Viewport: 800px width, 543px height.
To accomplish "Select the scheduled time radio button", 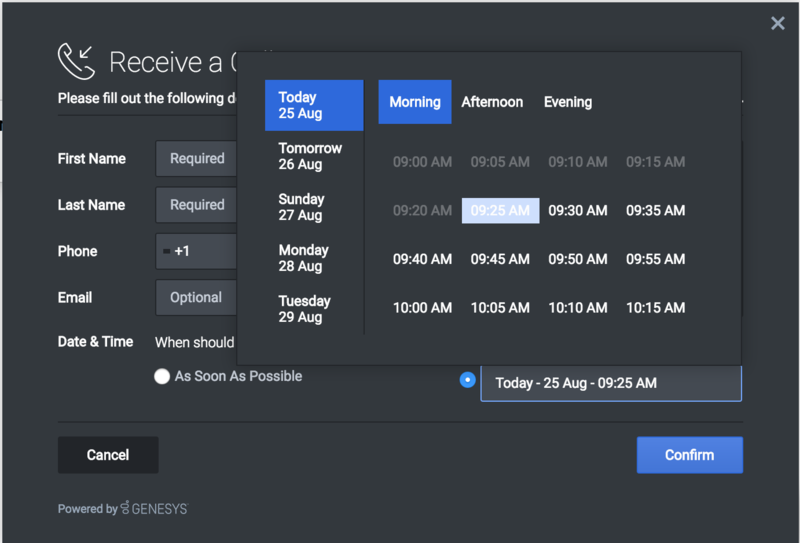I will click(x=467, y=380).
